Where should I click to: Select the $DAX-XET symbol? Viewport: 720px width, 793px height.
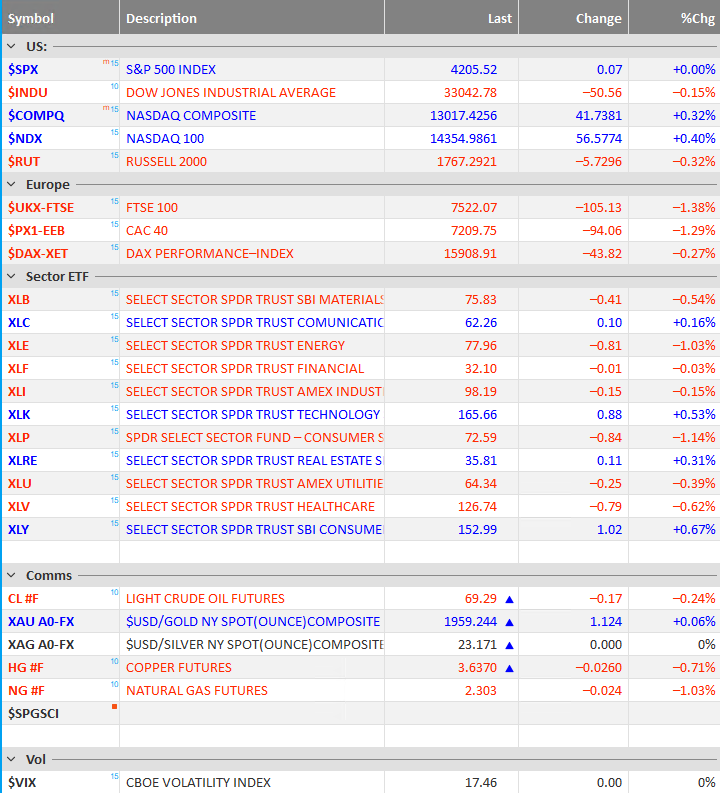point(38,254)
